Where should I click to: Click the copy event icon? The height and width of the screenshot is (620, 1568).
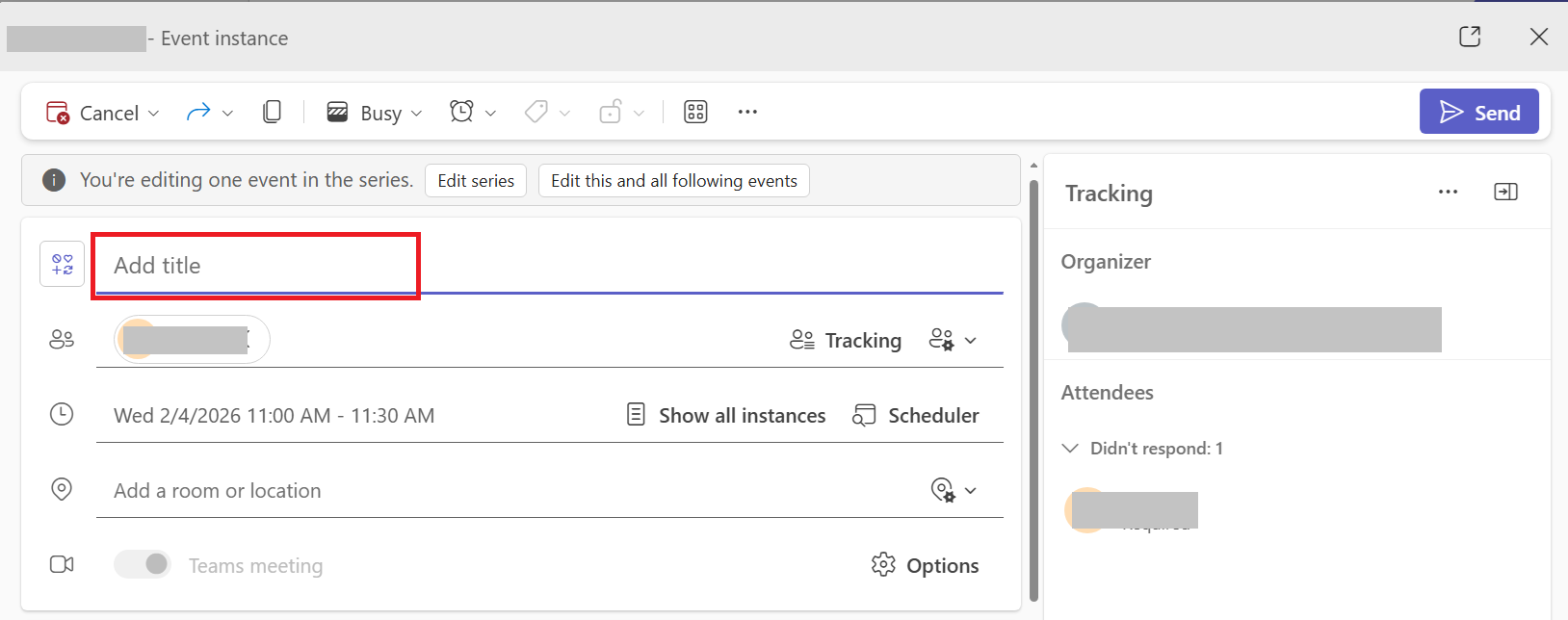(x=272, y=112)
